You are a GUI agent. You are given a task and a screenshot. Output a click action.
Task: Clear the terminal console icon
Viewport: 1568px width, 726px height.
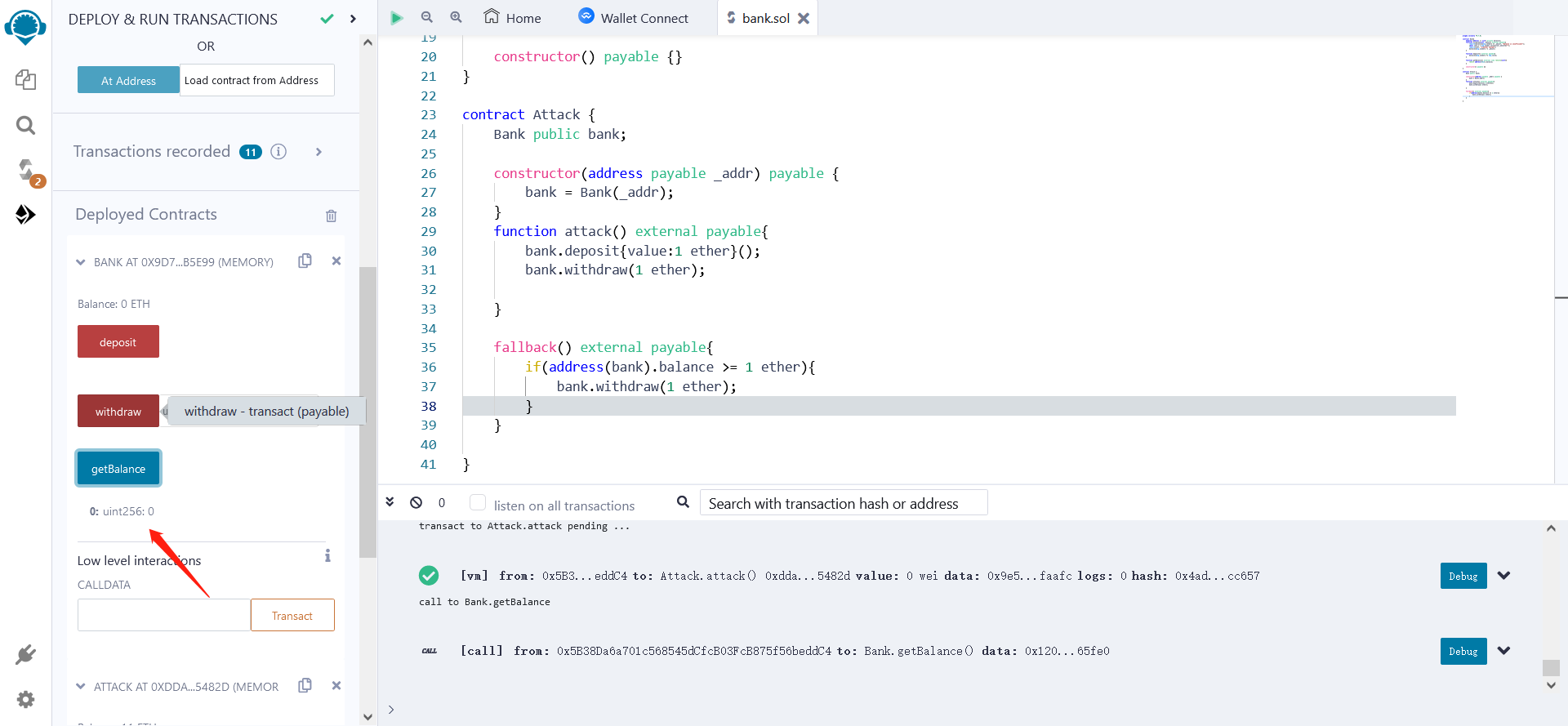coord(416,502)
